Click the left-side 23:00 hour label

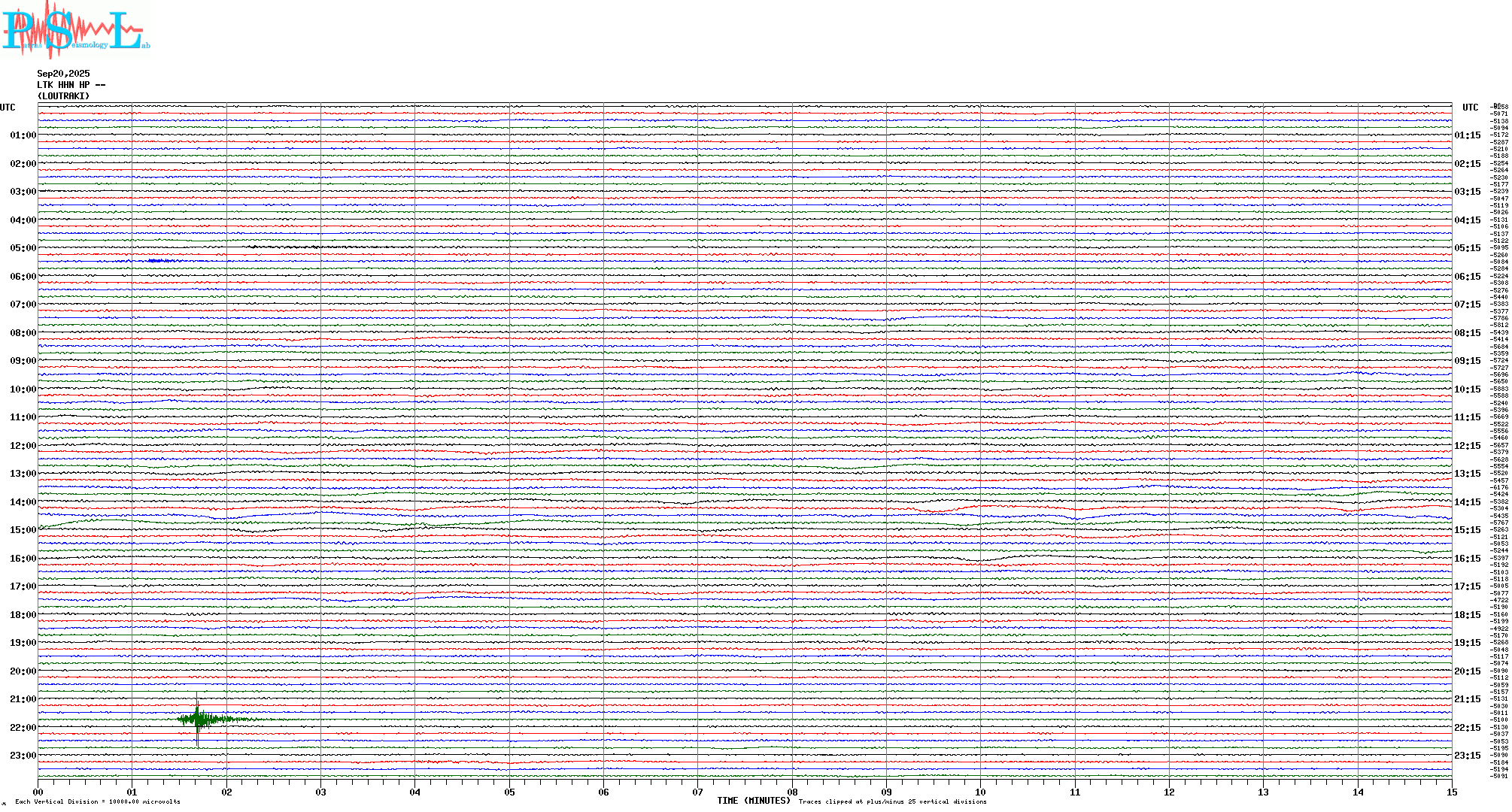coord(23,756)
